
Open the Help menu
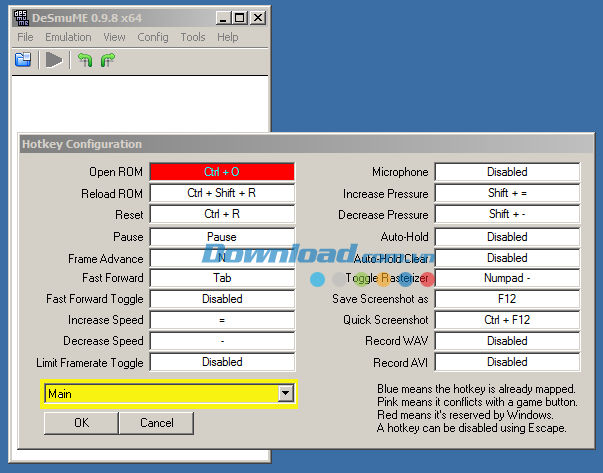point(228,37)
